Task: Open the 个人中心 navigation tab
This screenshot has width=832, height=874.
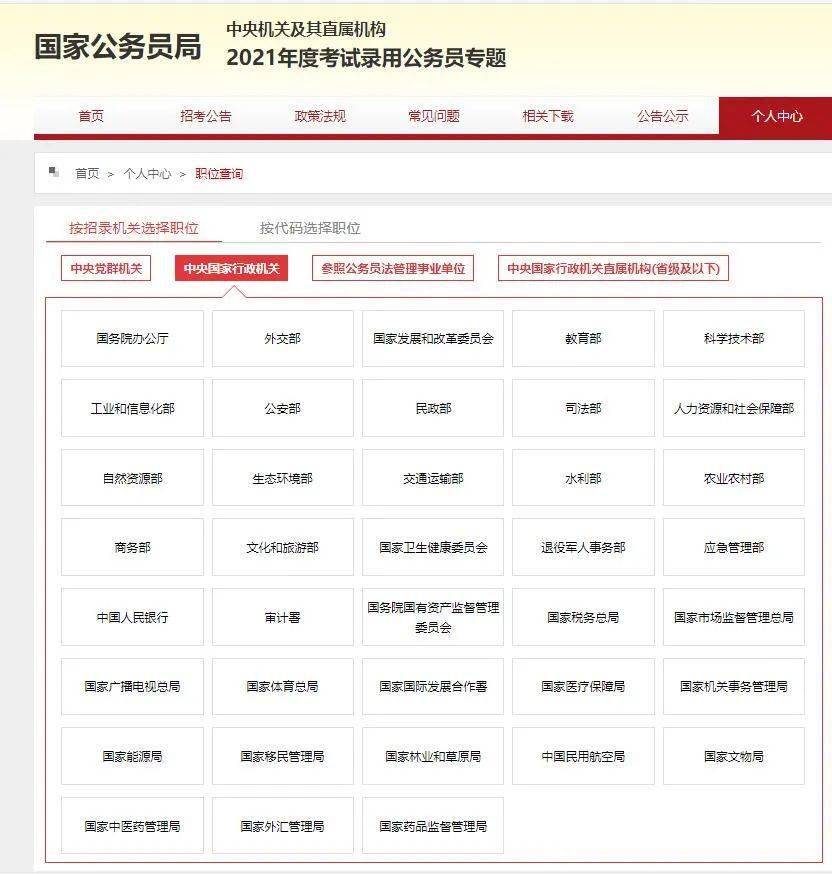Action: pos(776,116)
